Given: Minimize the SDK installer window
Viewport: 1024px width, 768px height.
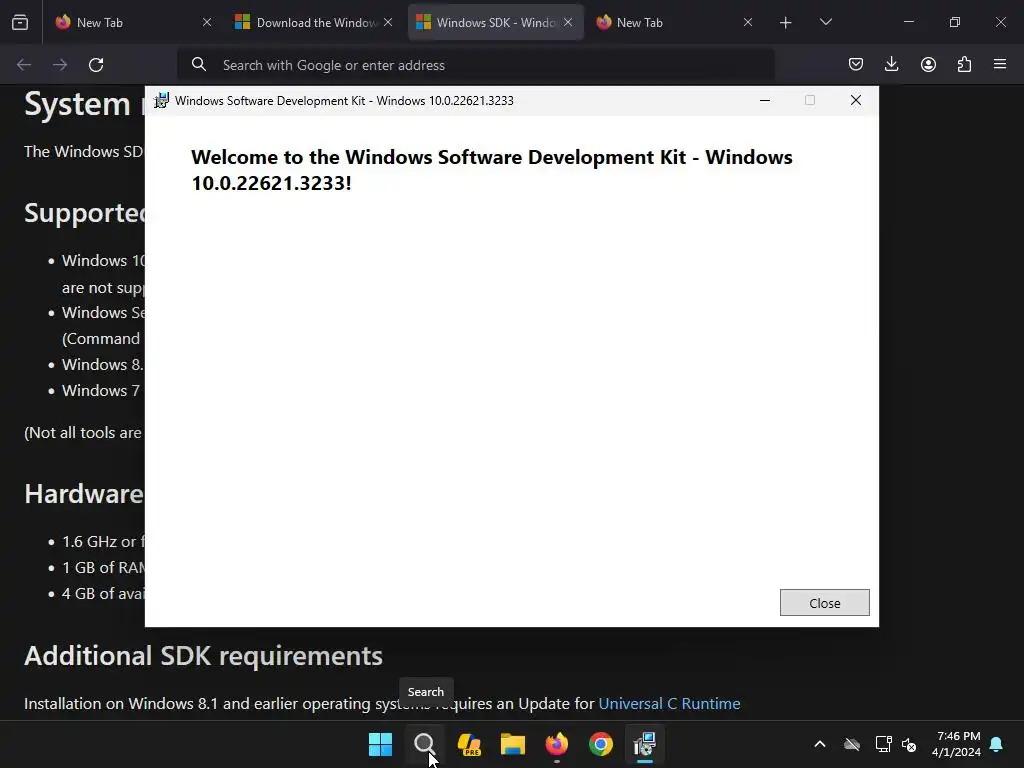Looking at the screenshot, I should [x=765, y=100].
